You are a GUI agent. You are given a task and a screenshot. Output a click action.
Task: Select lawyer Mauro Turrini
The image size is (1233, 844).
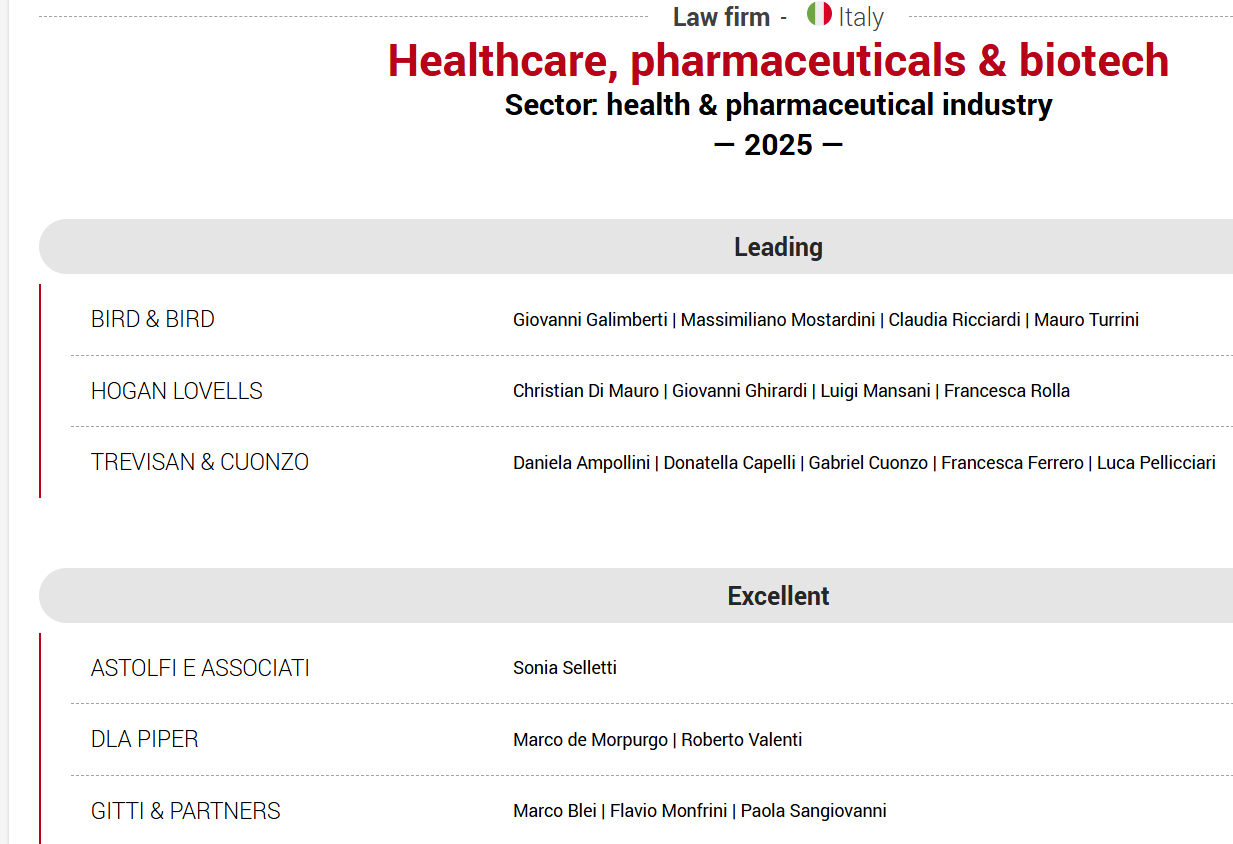click(1086, 320)
